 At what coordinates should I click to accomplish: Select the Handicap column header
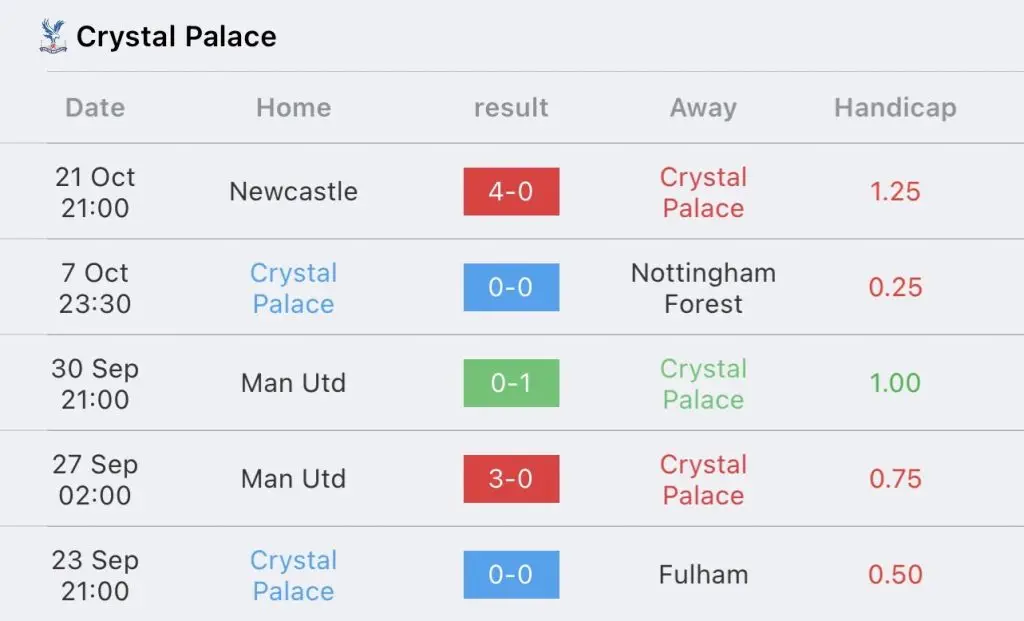[x=895, y=108]
